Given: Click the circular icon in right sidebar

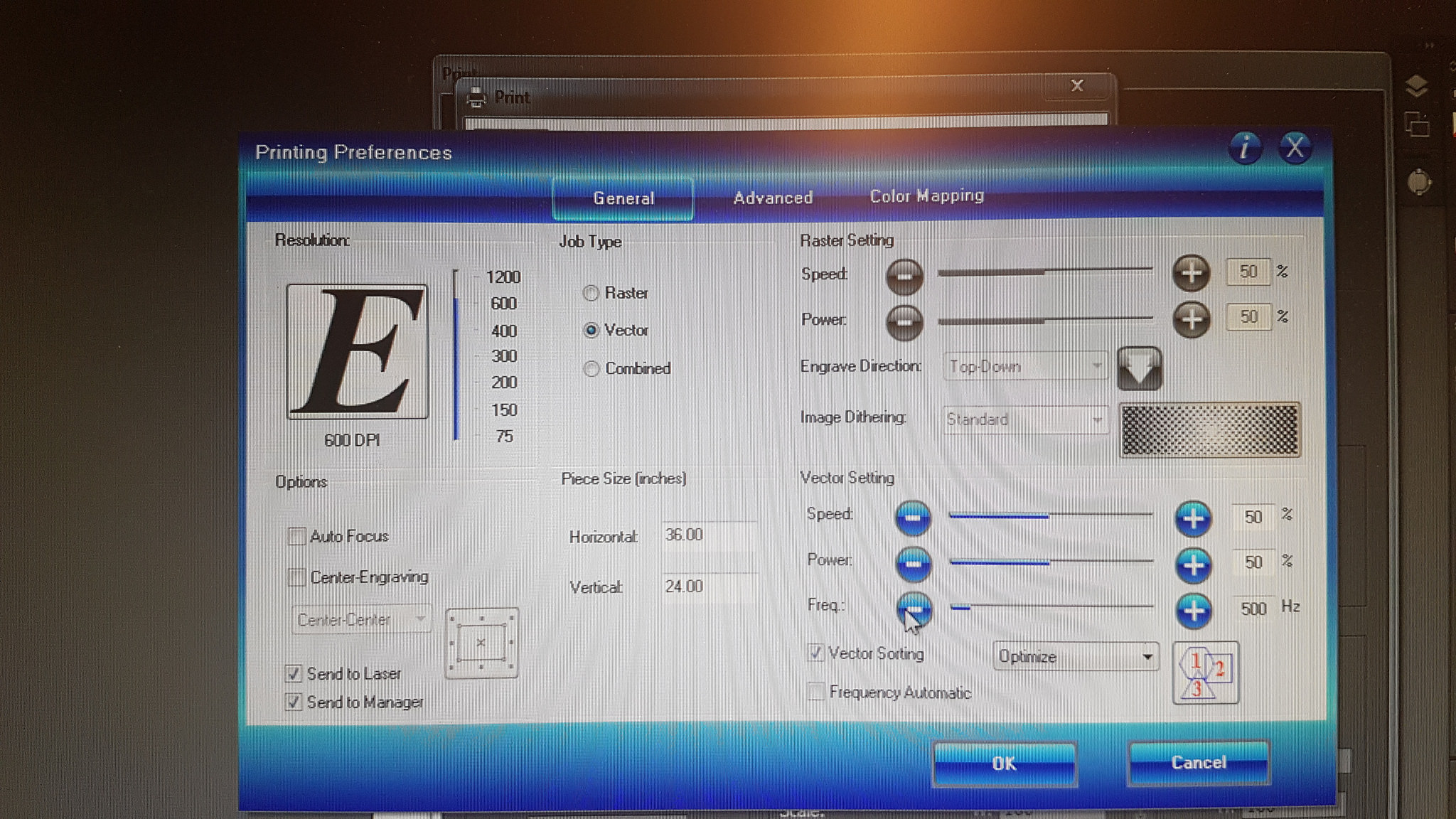Looking at the screenshot, I should [1419, 181].
